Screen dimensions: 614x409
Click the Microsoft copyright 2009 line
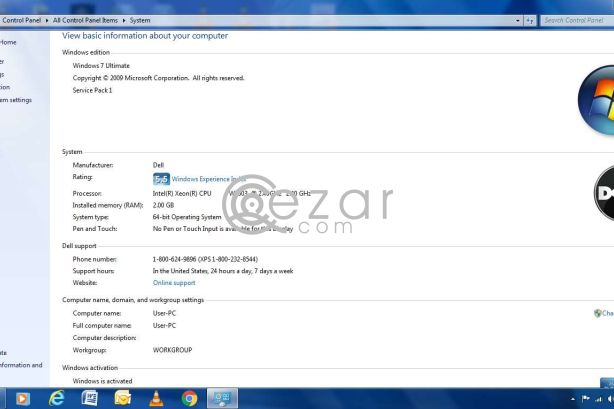158,78
